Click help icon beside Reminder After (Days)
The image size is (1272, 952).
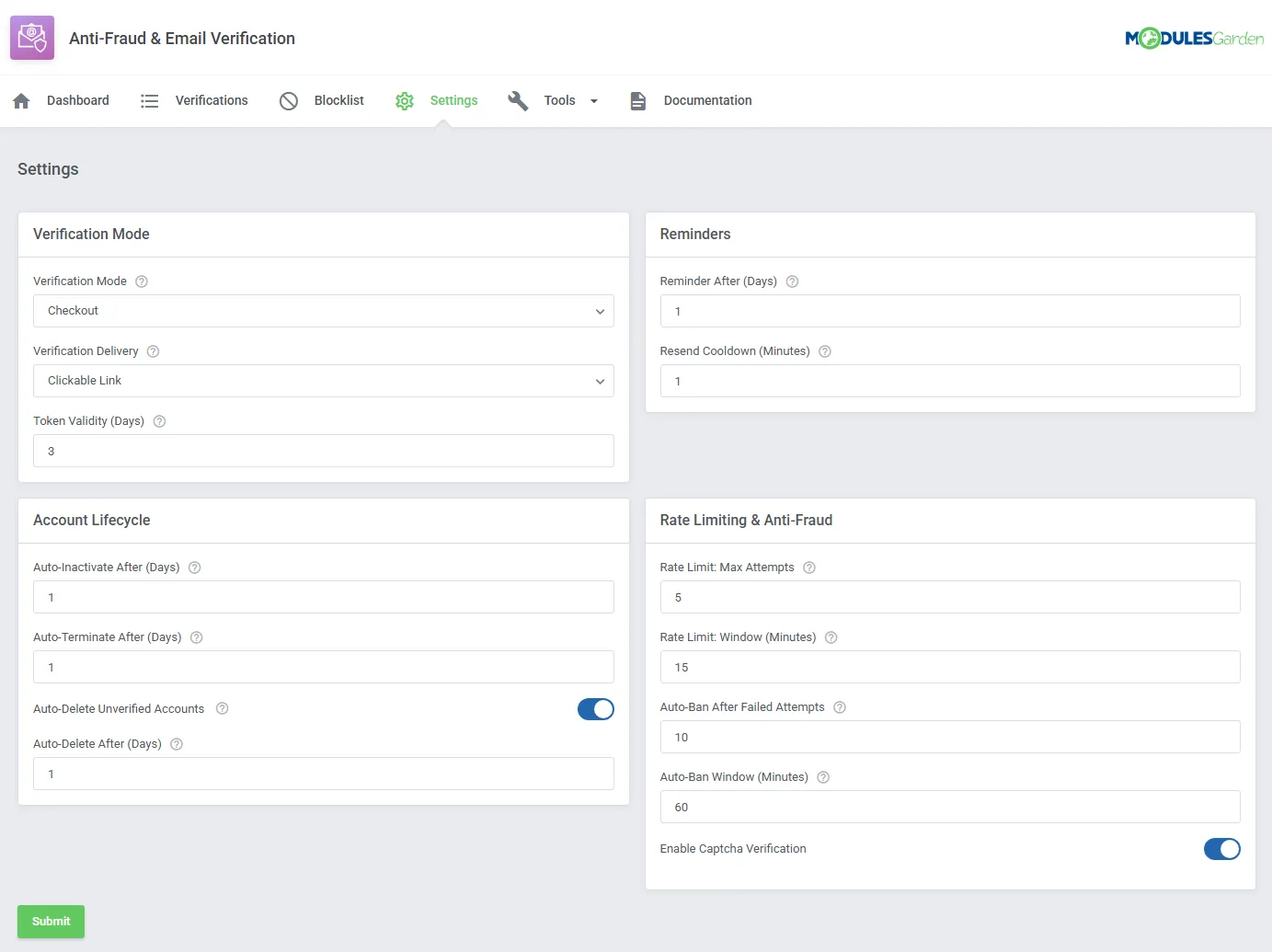tap(792, 281)
